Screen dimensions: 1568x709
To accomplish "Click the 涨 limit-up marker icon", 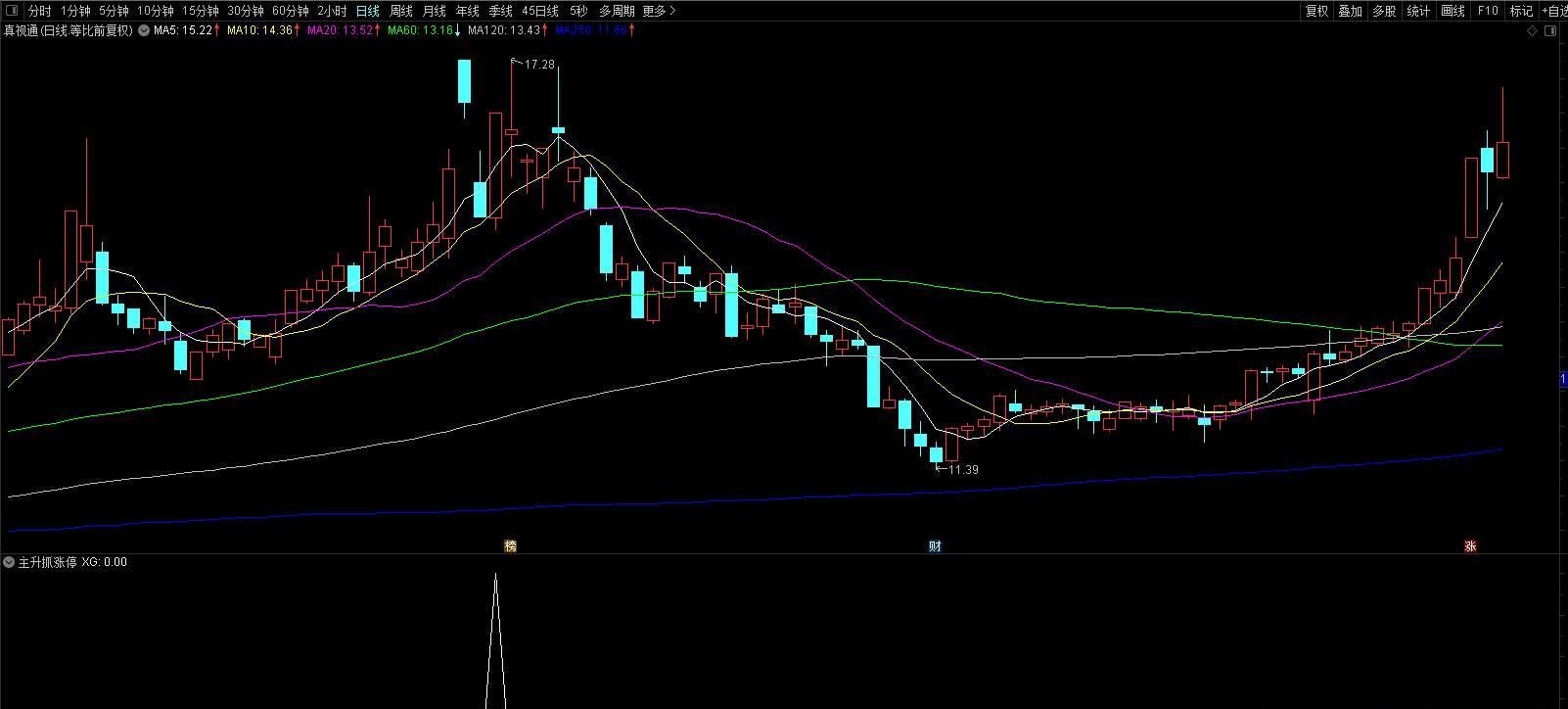I will pyautogui.click(x=1470, y=546).
